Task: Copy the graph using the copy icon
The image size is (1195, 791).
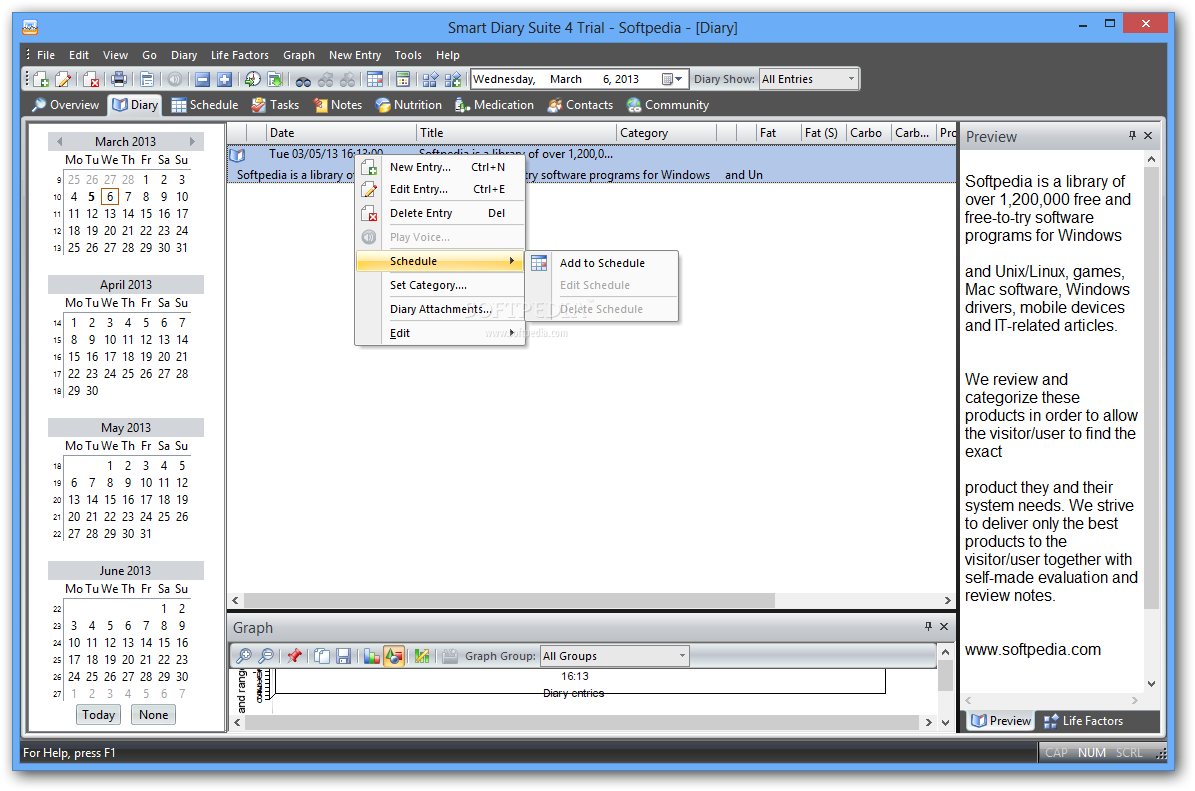Action: click(322, 656)
